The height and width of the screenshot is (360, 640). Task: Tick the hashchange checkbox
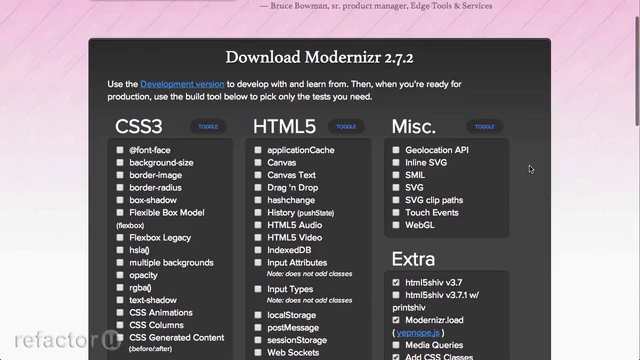[x=258, y=200]
